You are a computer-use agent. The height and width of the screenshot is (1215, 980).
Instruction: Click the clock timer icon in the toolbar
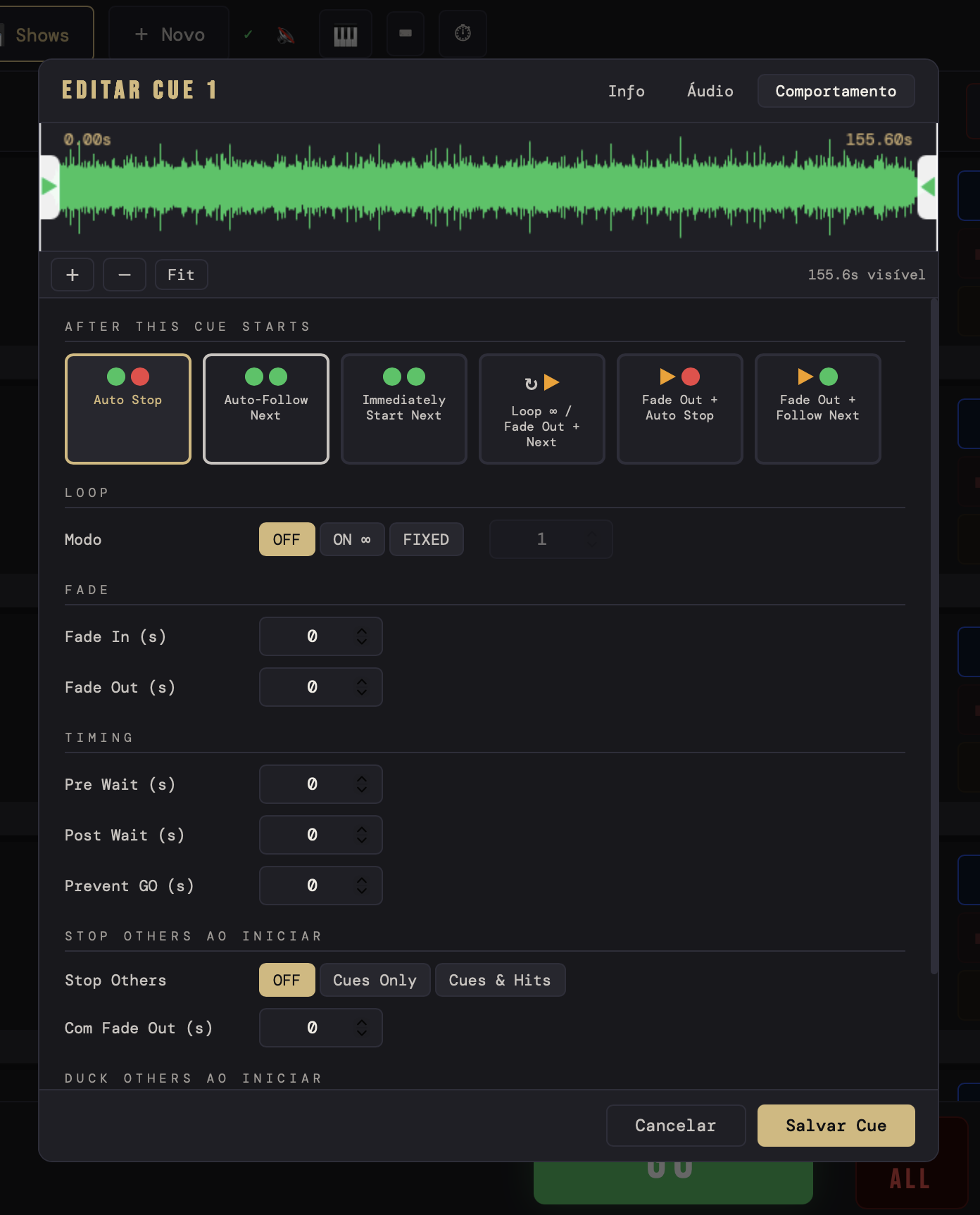[463, 33]
